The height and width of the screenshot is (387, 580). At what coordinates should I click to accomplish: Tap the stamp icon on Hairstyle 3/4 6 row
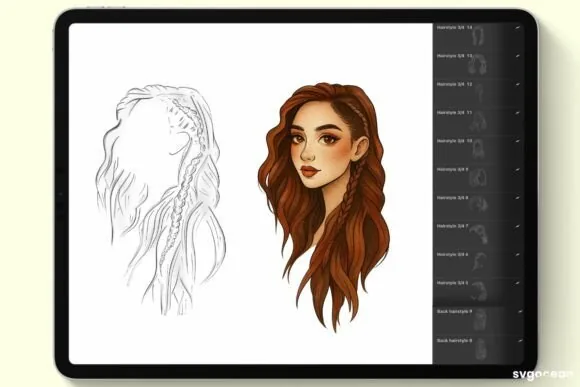coord(518,255)
